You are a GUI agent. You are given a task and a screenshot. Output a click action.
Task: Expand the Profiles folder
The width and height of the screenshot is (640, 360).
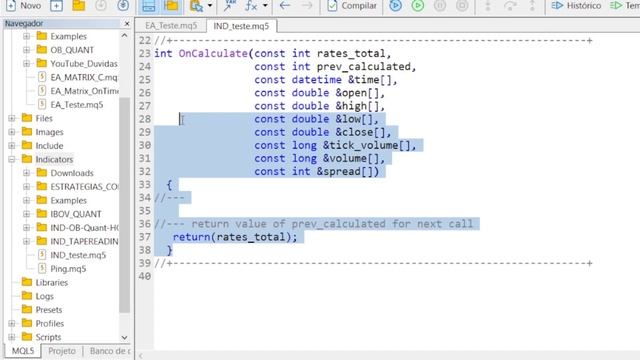coord(12,323)
